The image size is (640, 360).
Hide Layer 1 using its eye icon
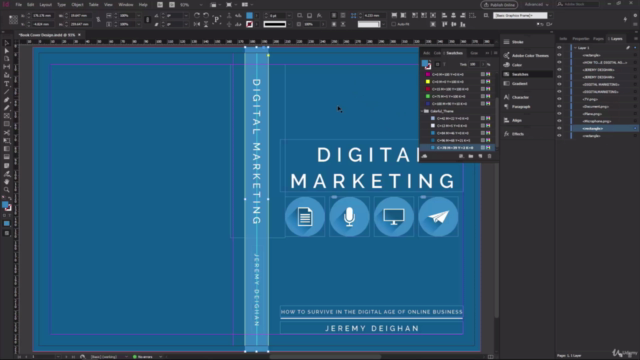point(559,48)
